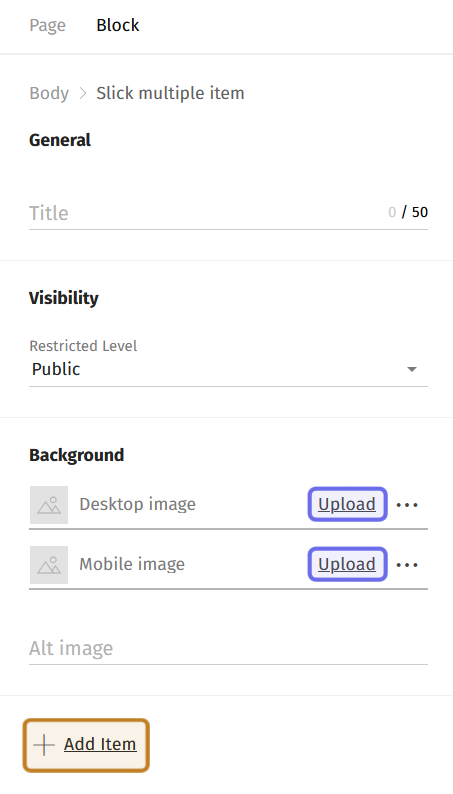This screenshot has width=453, height=794.
Task: Click the Slick multiple item breadcrumb
Action: (171, 93)
